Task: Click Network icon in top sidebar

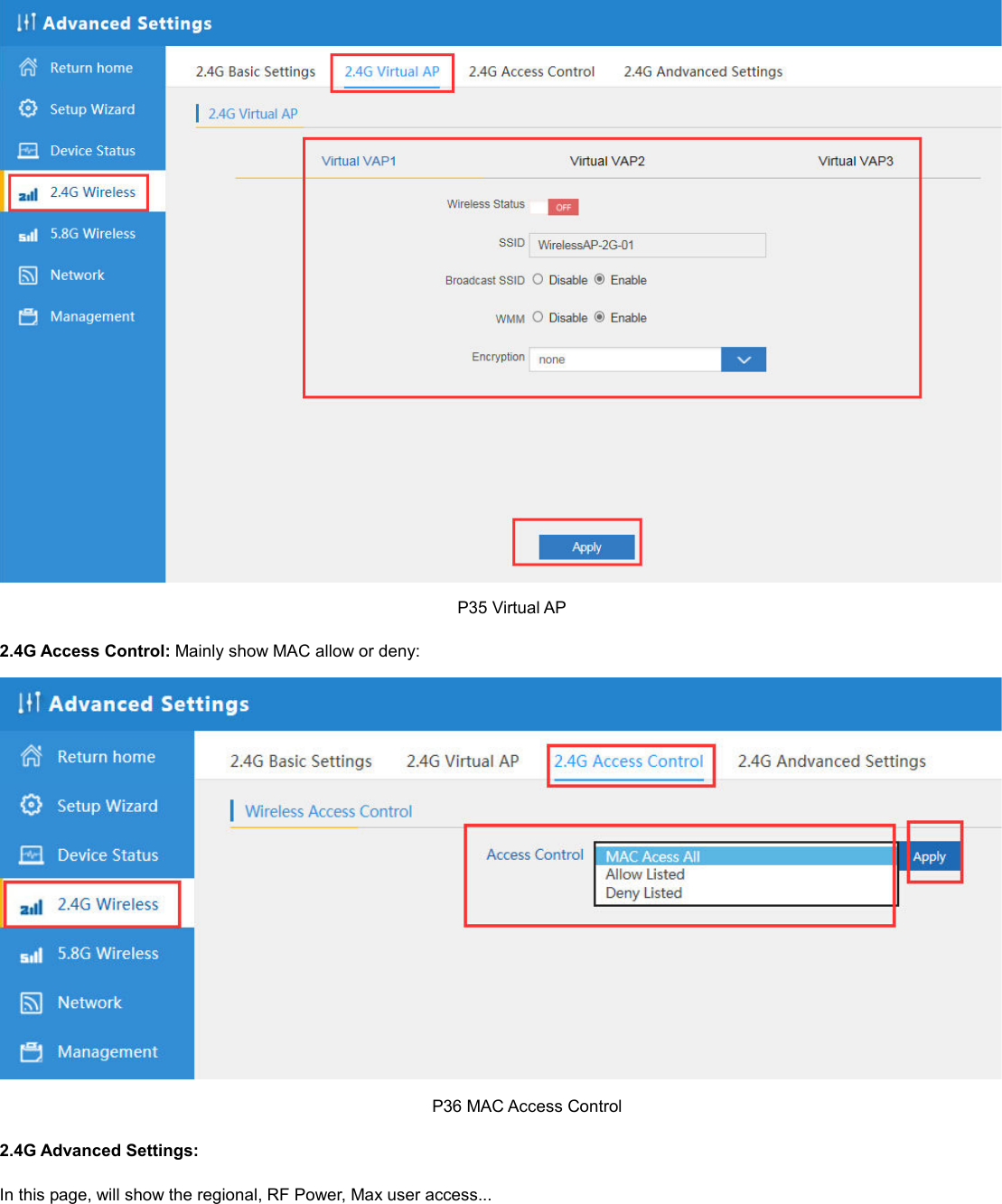Action: click(28, 275)
